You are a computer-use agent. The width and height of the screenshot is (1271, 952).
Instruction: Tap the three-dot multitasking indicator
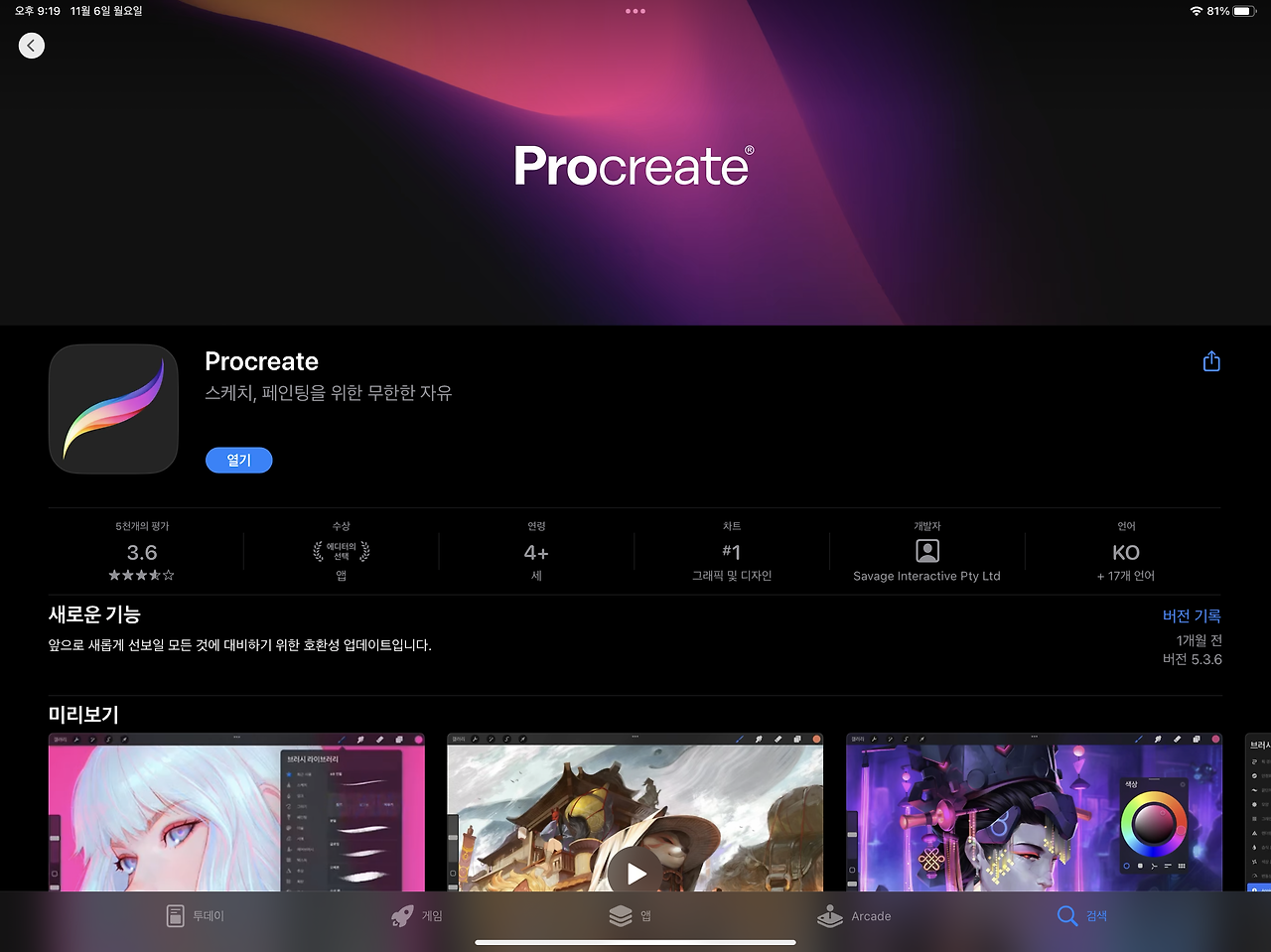coord(635,11)
